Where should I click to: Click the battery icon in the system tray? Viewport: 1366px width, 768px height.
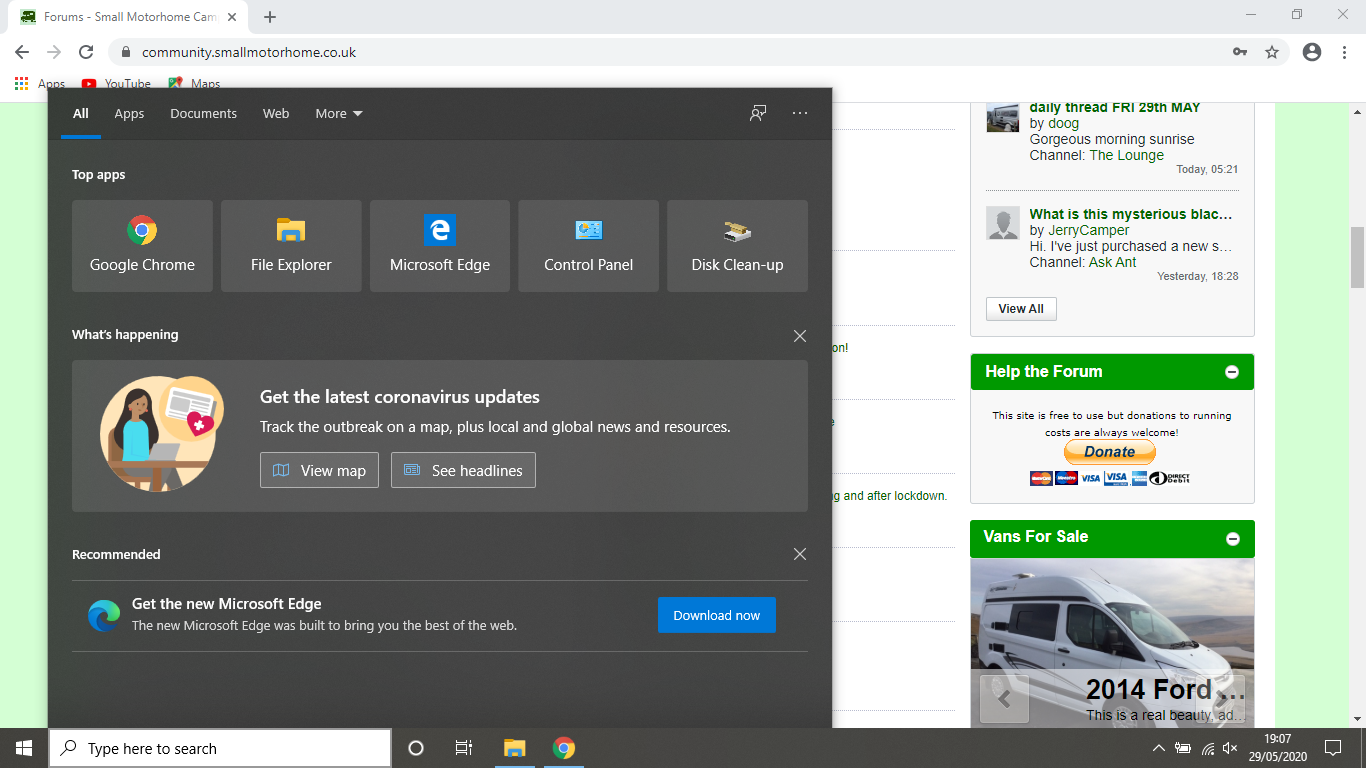click(x=1183, y=748)
